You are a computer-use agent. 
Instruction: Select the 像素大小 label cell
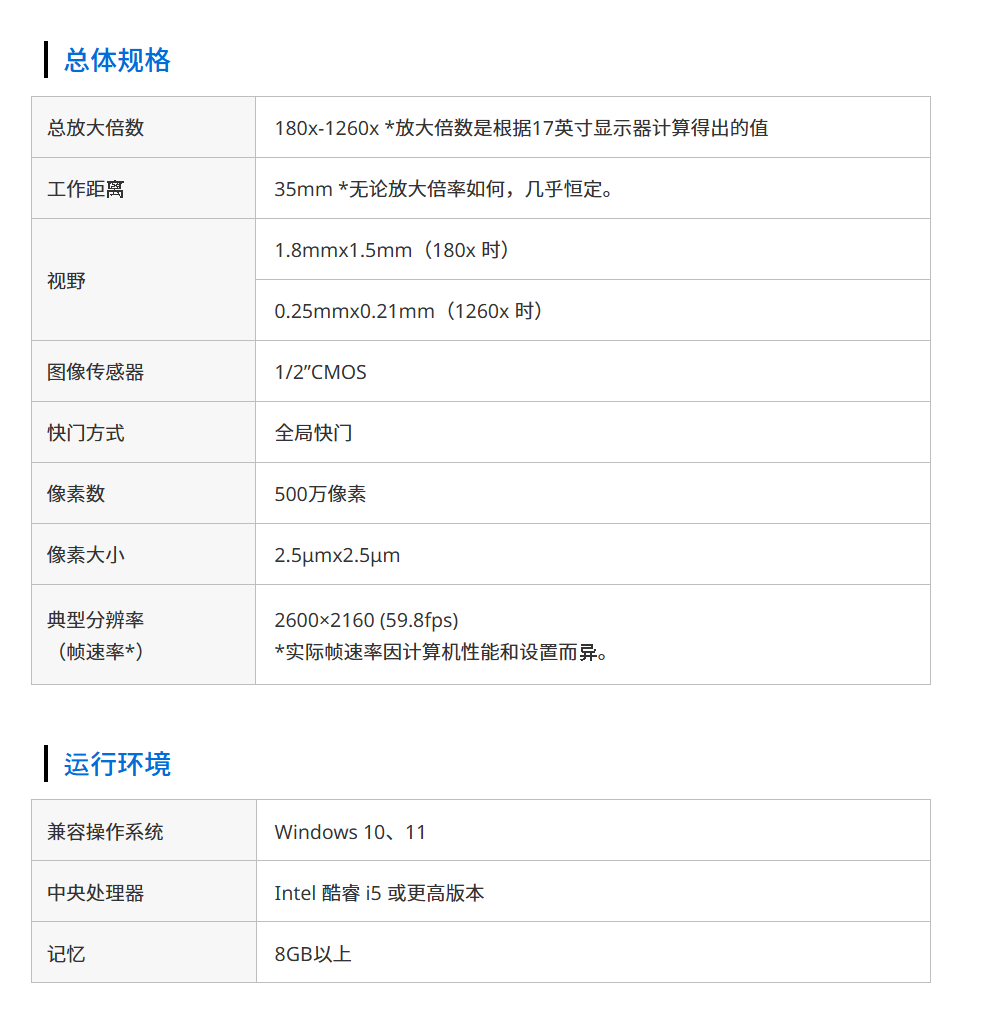tap(143, 555)
